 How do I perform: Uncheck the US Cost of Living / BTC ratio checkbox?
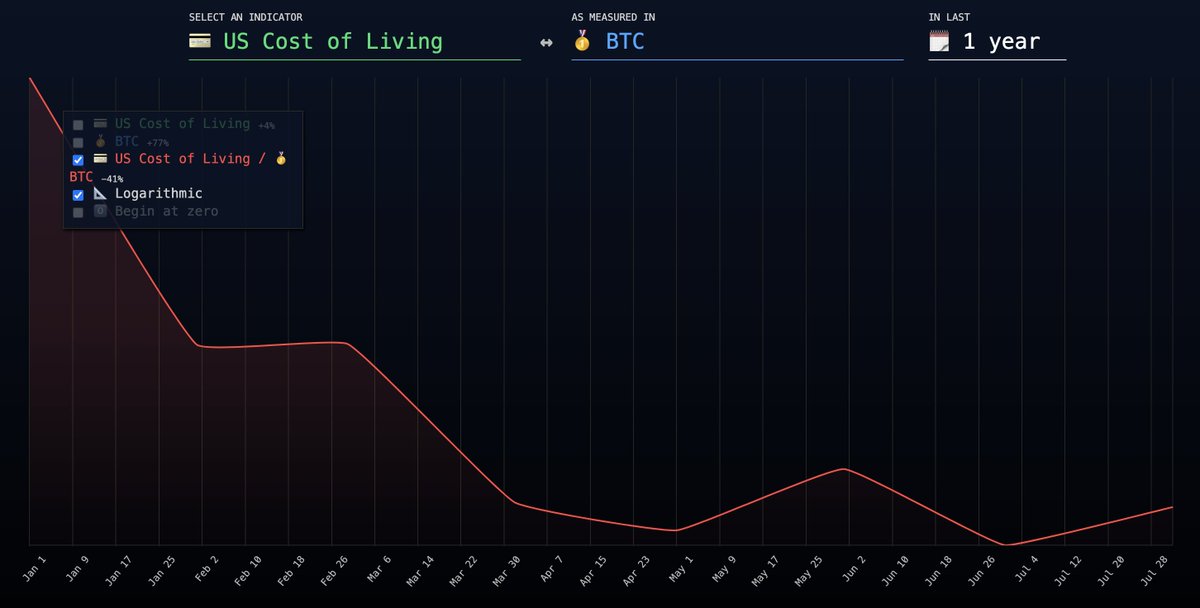click(x=78, y=160)
